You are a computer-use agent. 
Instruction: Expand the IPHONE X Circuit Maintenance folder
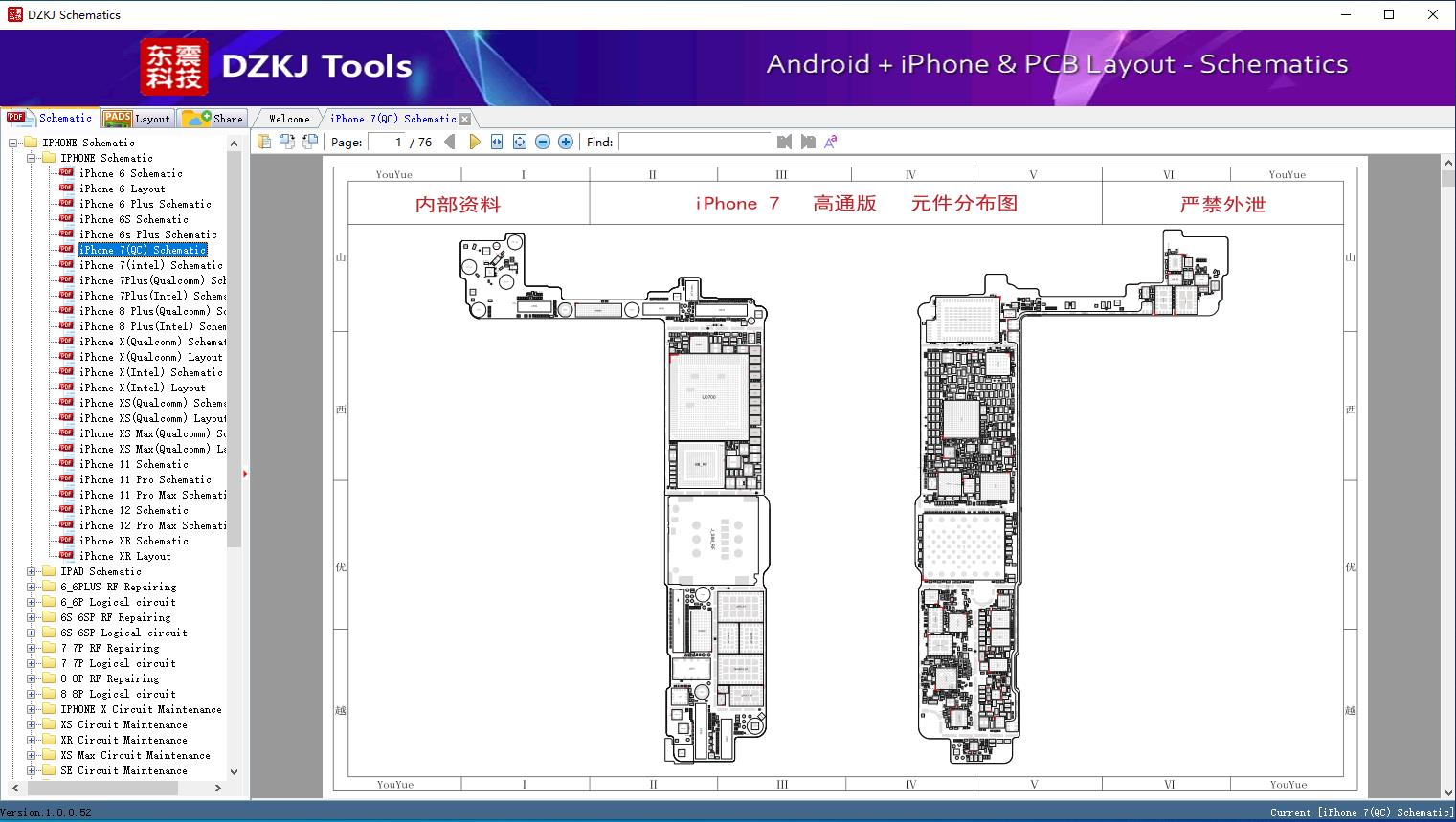tap(32, 709)
